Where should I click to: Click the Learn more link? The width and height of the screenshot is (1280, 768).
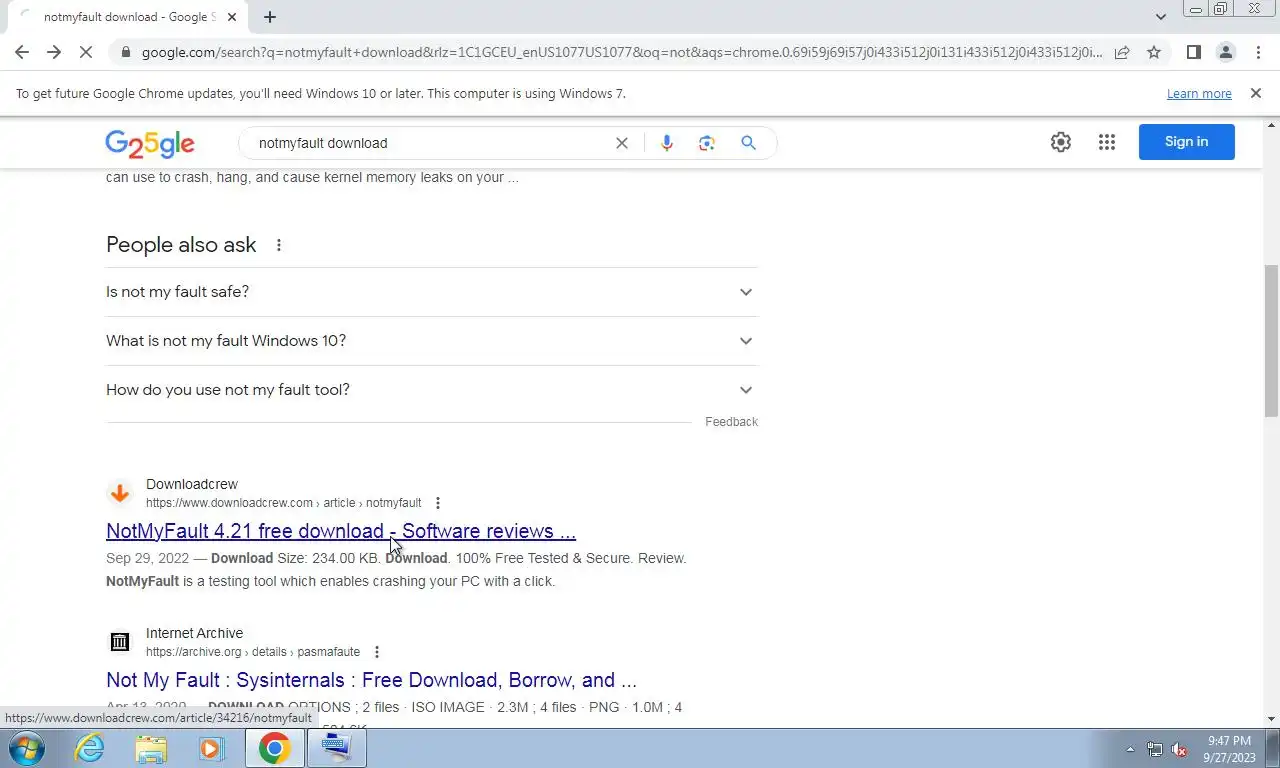click(1199, 93)
